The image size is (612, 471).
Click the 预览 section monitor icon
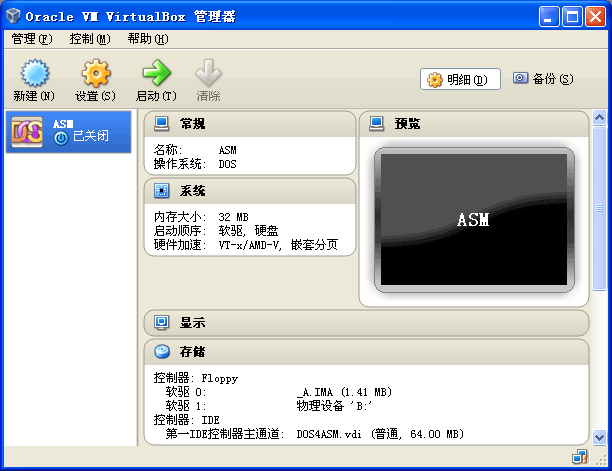tap(377, 124)
